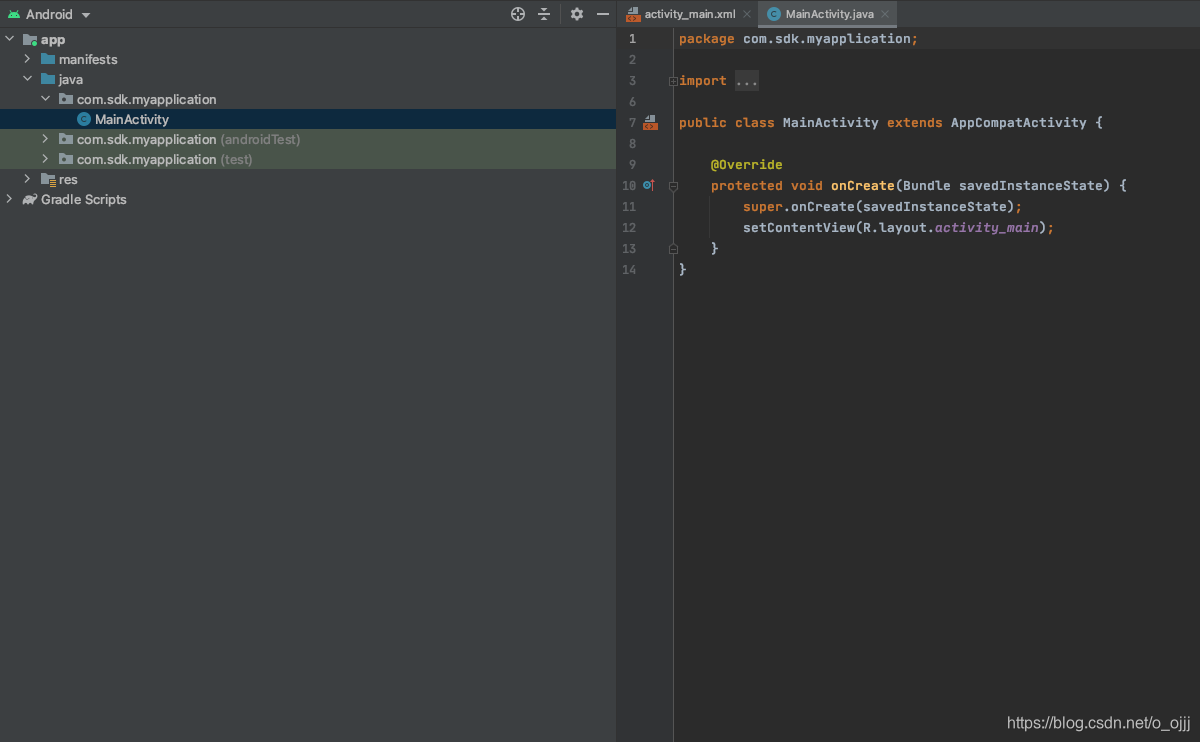Select the app module row
Viewport: 1200px width, 742px height.
(308, 39)
